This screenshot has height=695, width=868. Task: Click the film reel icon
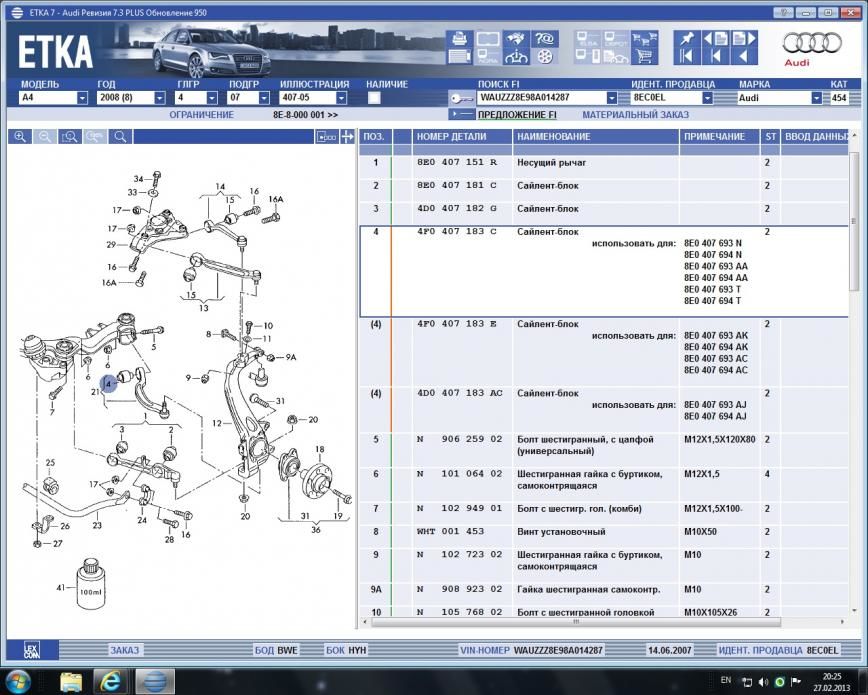pyautogui.click(x=545, y=57)
